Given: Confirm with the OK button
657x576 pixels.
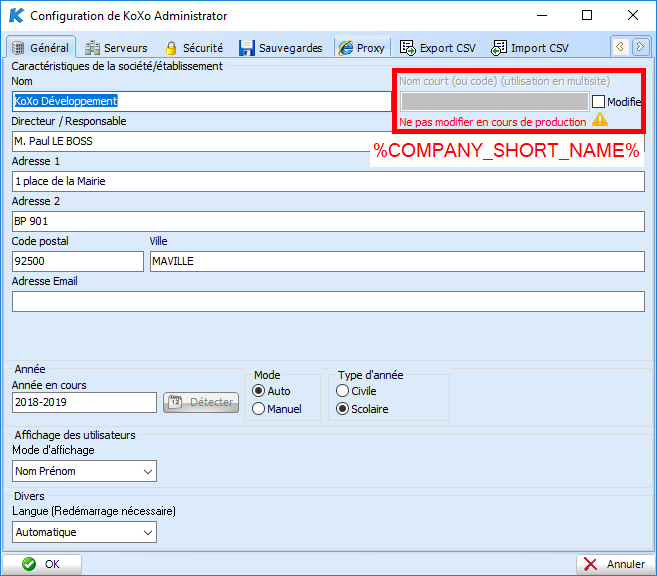Looking at the screenshot, I should click(x=42, y=564).
